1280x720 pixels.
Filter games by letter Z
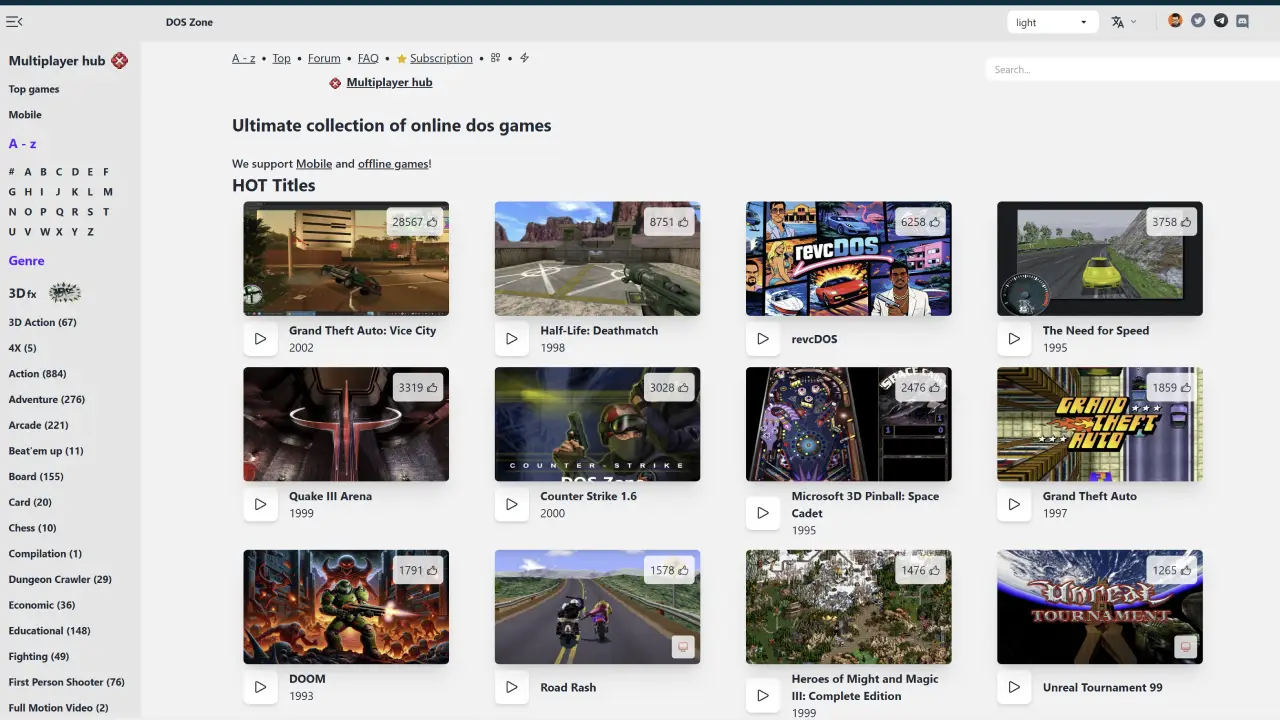90,232
